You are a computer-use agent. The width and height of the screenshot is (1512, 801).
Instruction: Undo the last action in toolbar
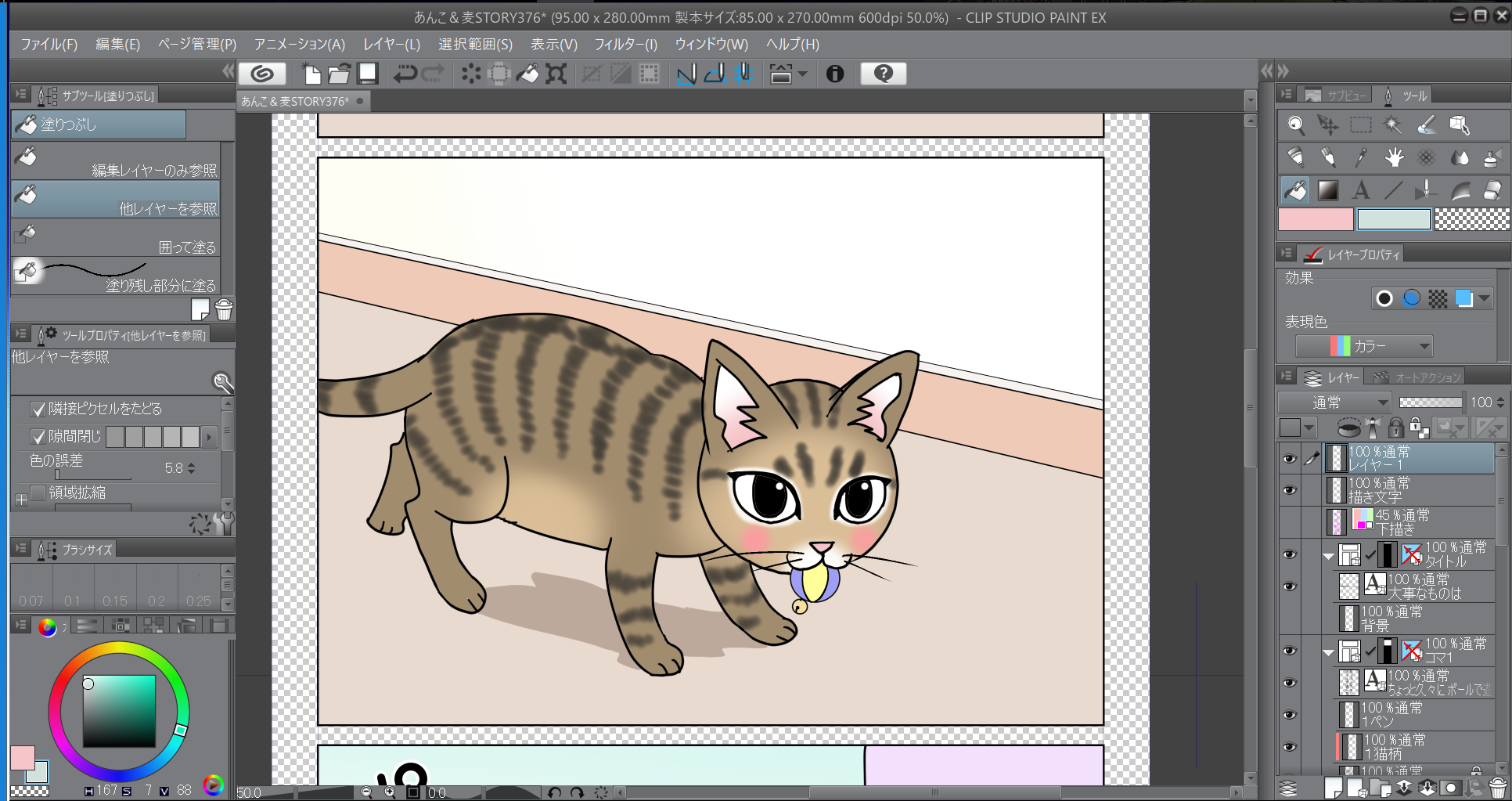pyautogui.click(x=405, y=74)
